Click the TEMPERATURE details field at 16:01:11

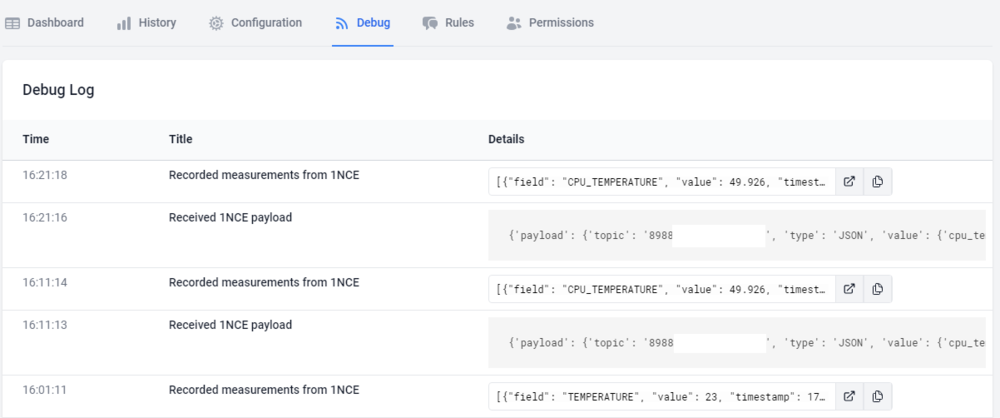point(662,396)
